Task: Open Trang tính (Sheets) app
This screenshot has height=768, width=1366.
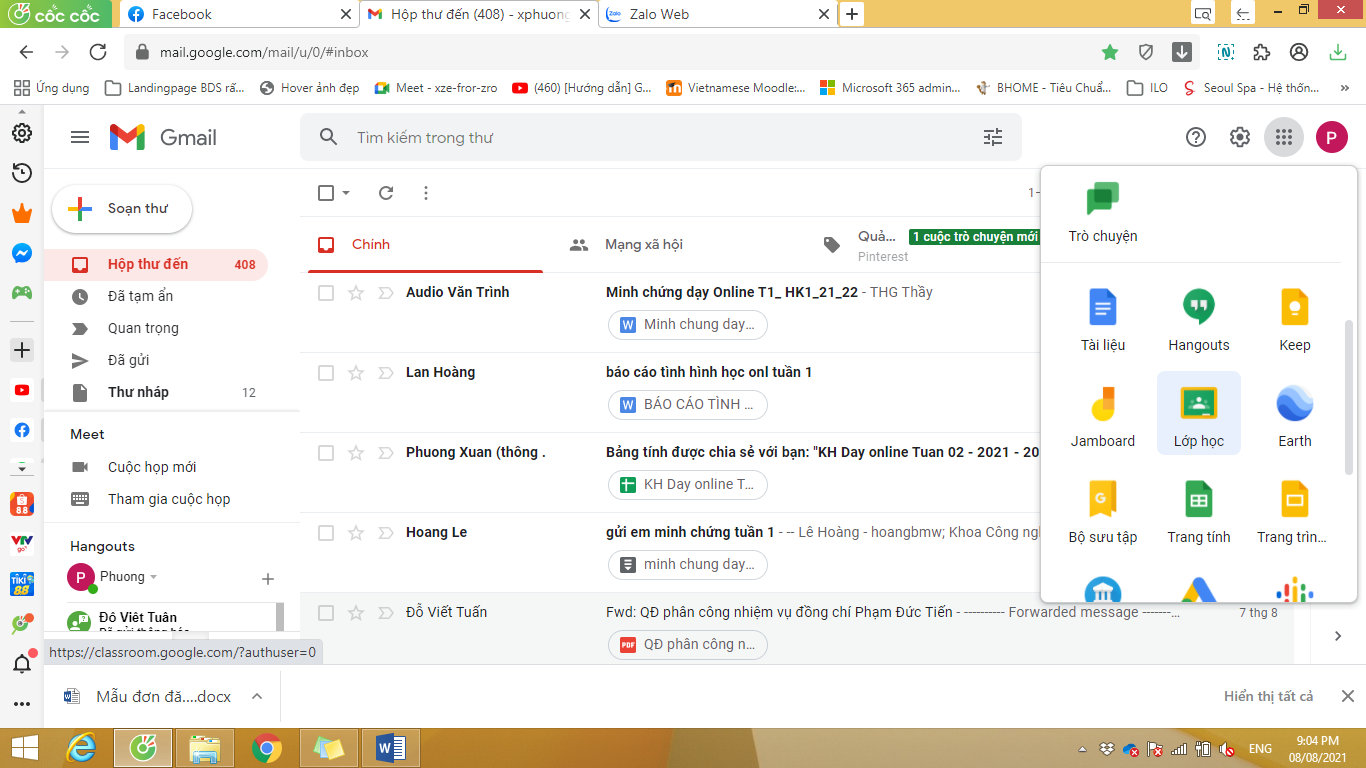Action: pos(1198,509)
